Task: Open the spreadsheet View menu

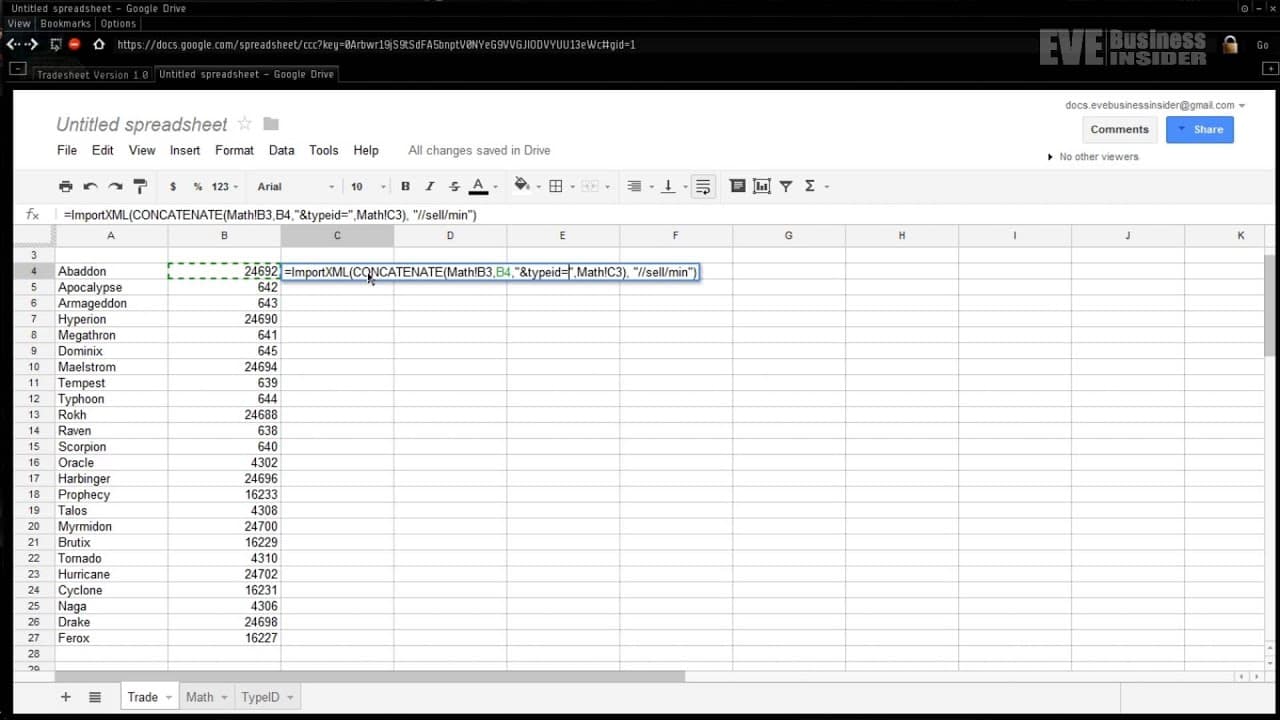Action: [142, 150]
